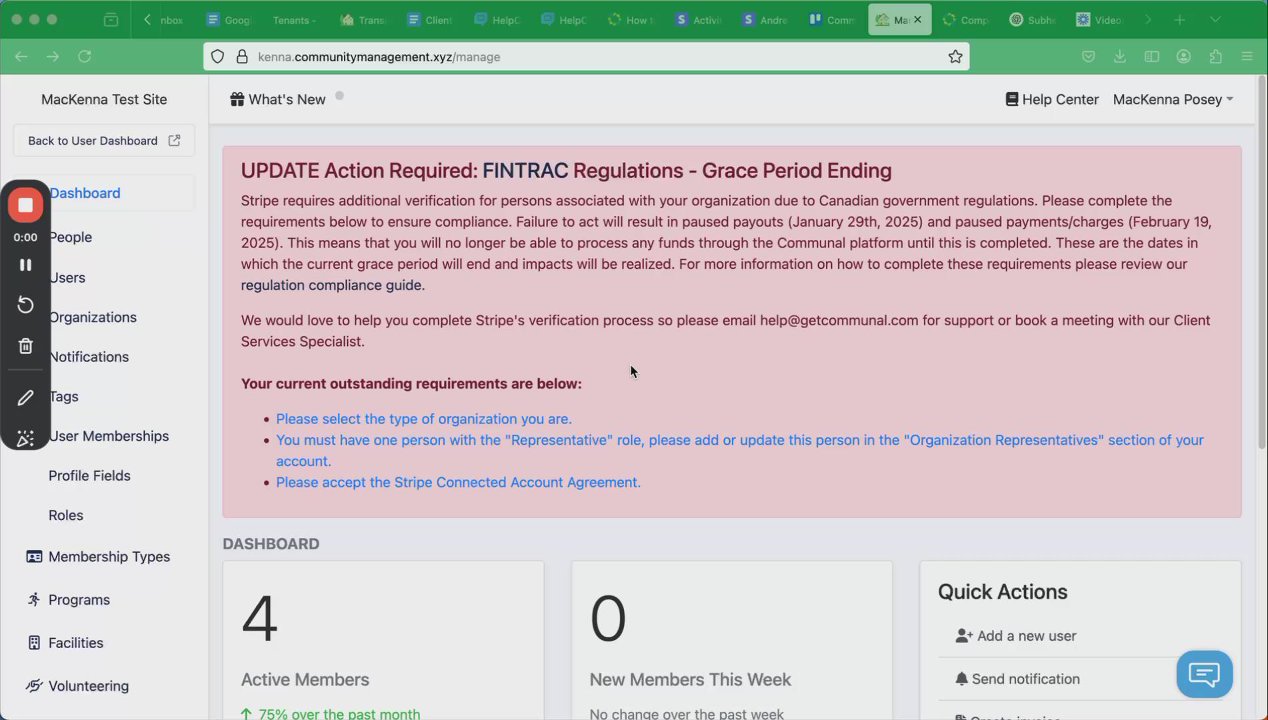
Task: Open the tracking protection shield icon
Action: (219, 57)
